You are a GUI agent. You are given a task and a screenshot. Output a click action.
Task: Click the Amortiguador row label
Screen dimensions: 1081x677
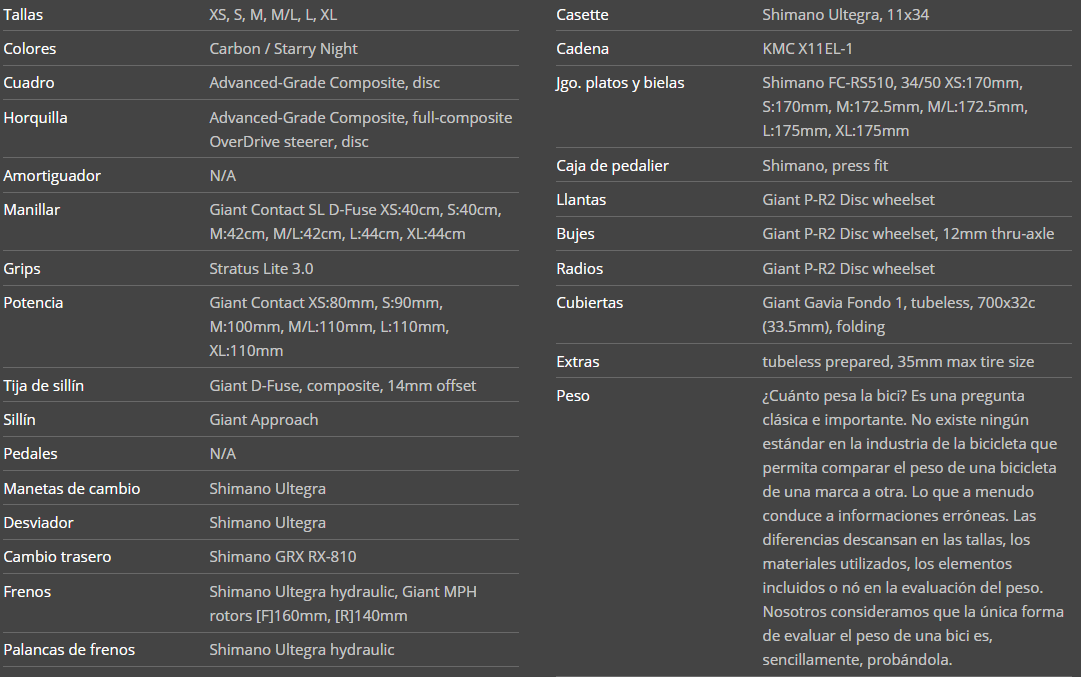tap(52, 176)
